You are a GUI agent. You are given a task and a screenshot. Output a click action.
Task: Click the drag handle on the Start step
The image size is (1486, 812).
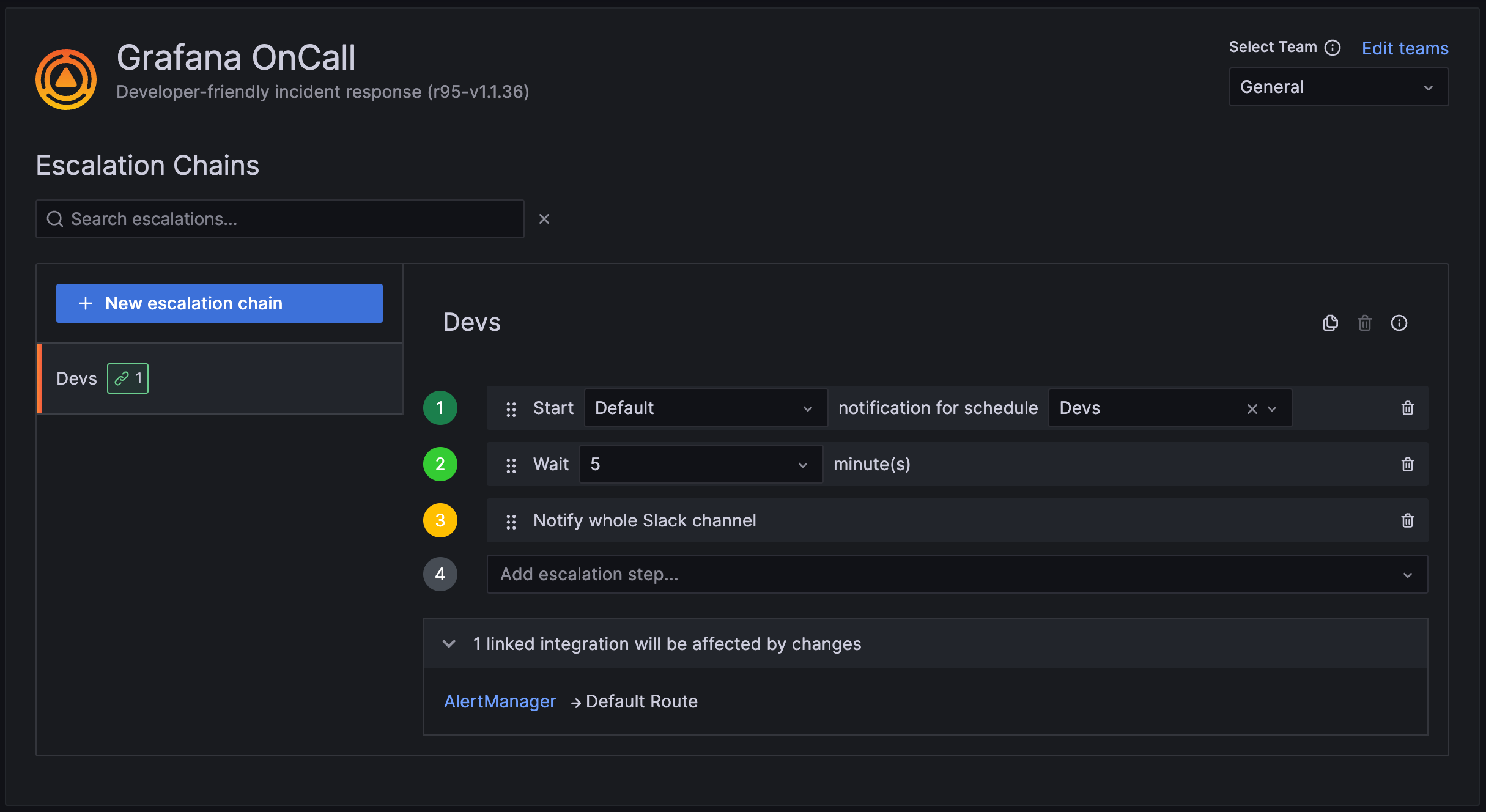pos(511,408)
